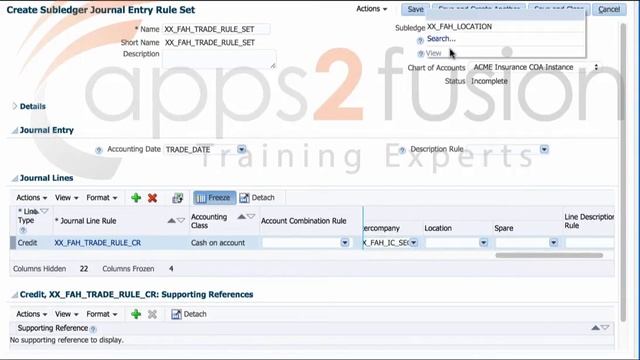The width and height of the screenshot is (640, 360).
Task: Click help icon next to Accounting Date
Action: (98, 150)
